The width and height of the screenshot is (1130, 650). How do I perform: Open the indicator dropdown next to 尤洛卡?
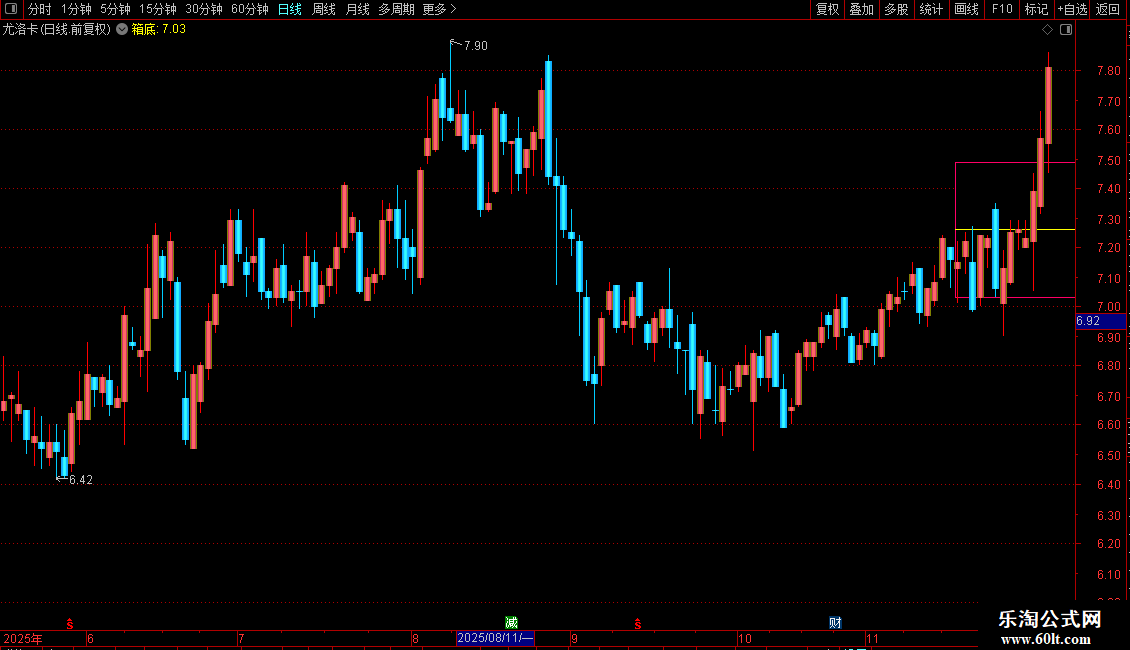coord(122,30)
